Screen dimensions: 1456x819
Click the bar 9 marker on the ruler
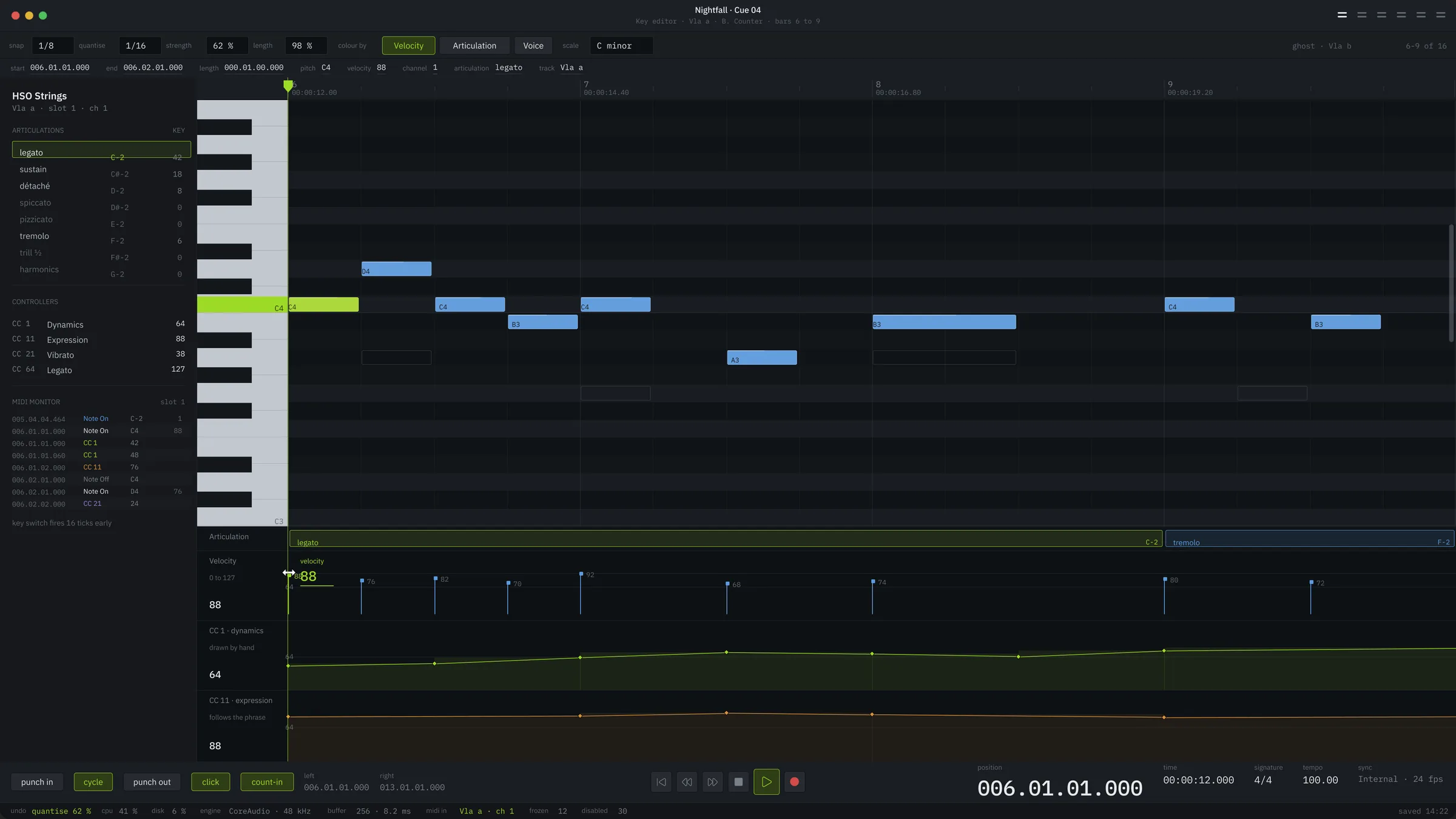tap(1170, 85)
